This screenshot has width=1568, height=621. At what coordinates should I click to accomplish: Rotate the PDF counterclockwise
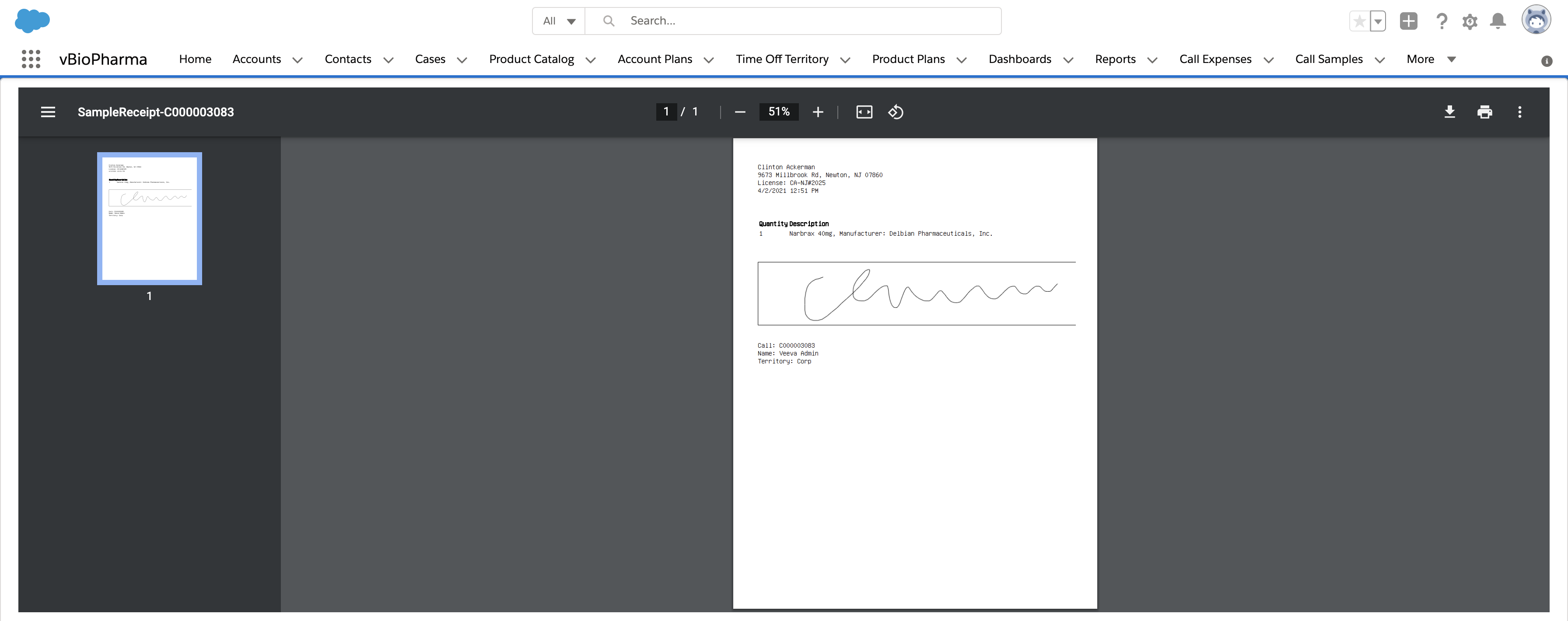pos(896,112)
